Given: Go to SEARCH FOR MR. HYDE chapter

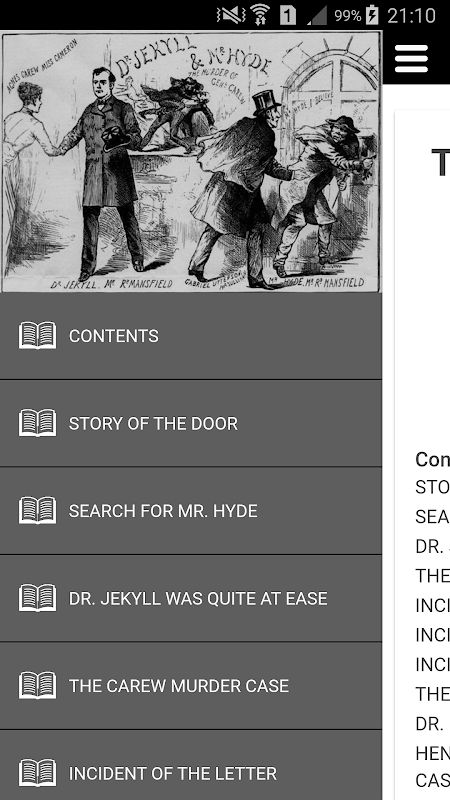Looking at the screenshot, I should (x=191, y=511).
